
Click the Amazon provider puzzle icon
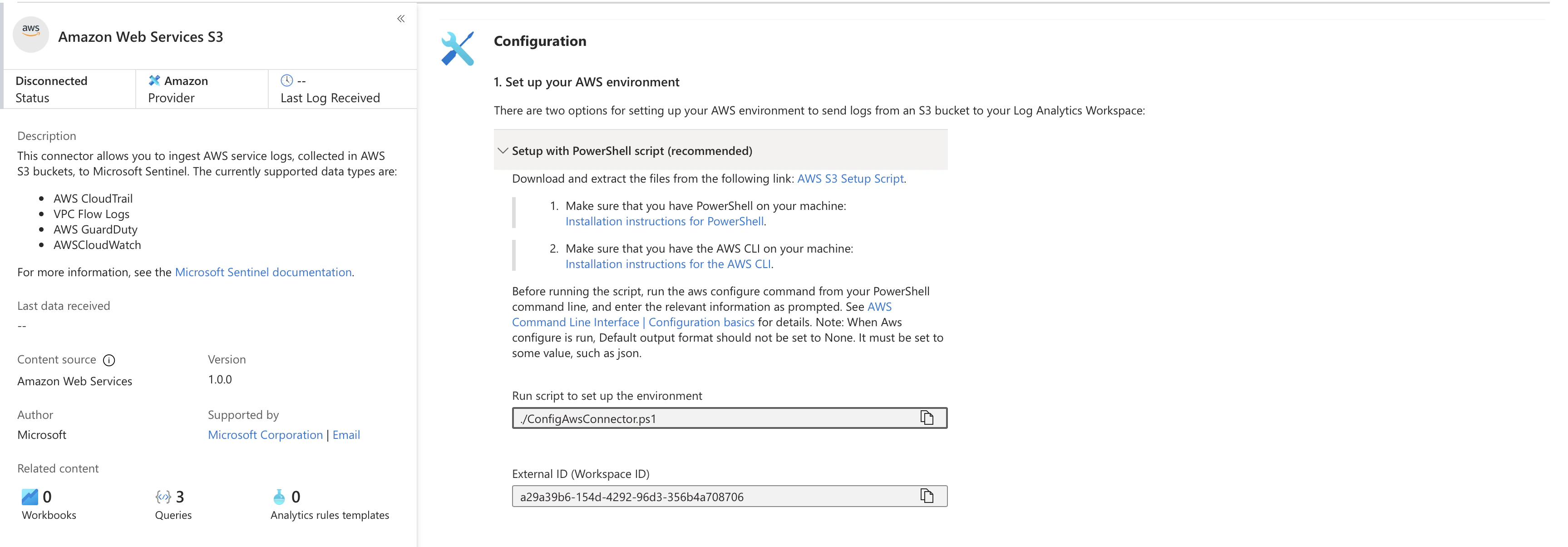click(154, 80)
